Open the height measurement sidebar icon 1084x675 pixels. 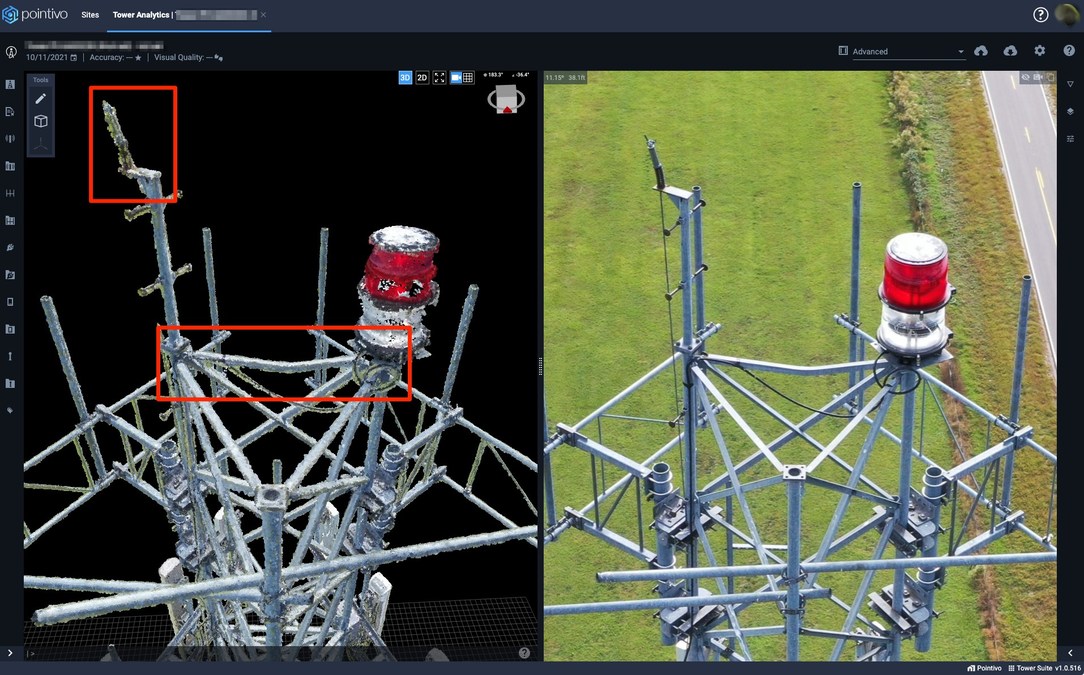10,356
